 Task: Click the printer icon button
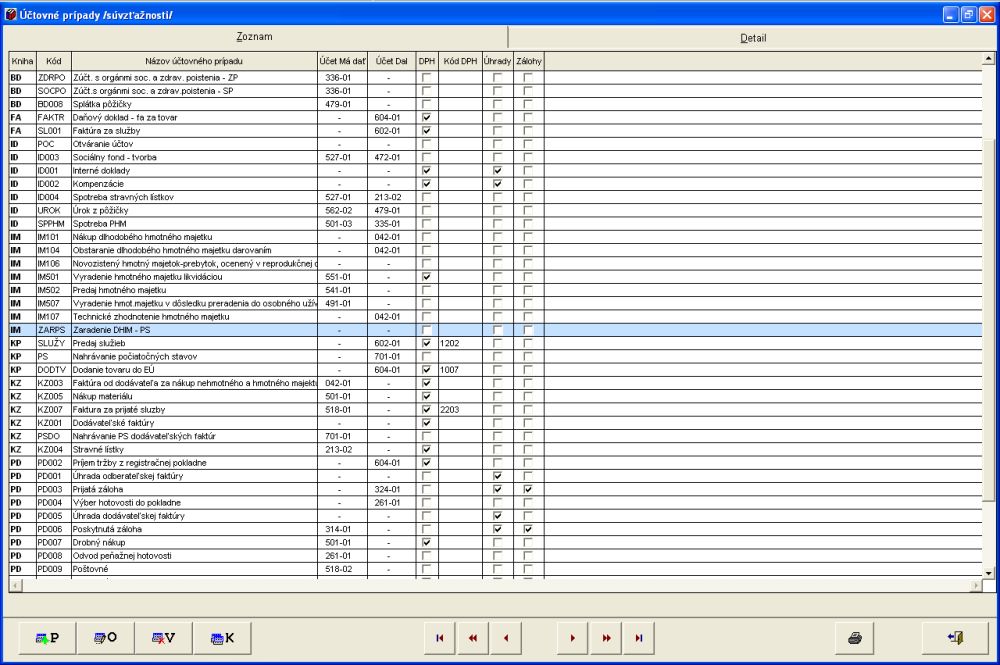pos(855,638)
